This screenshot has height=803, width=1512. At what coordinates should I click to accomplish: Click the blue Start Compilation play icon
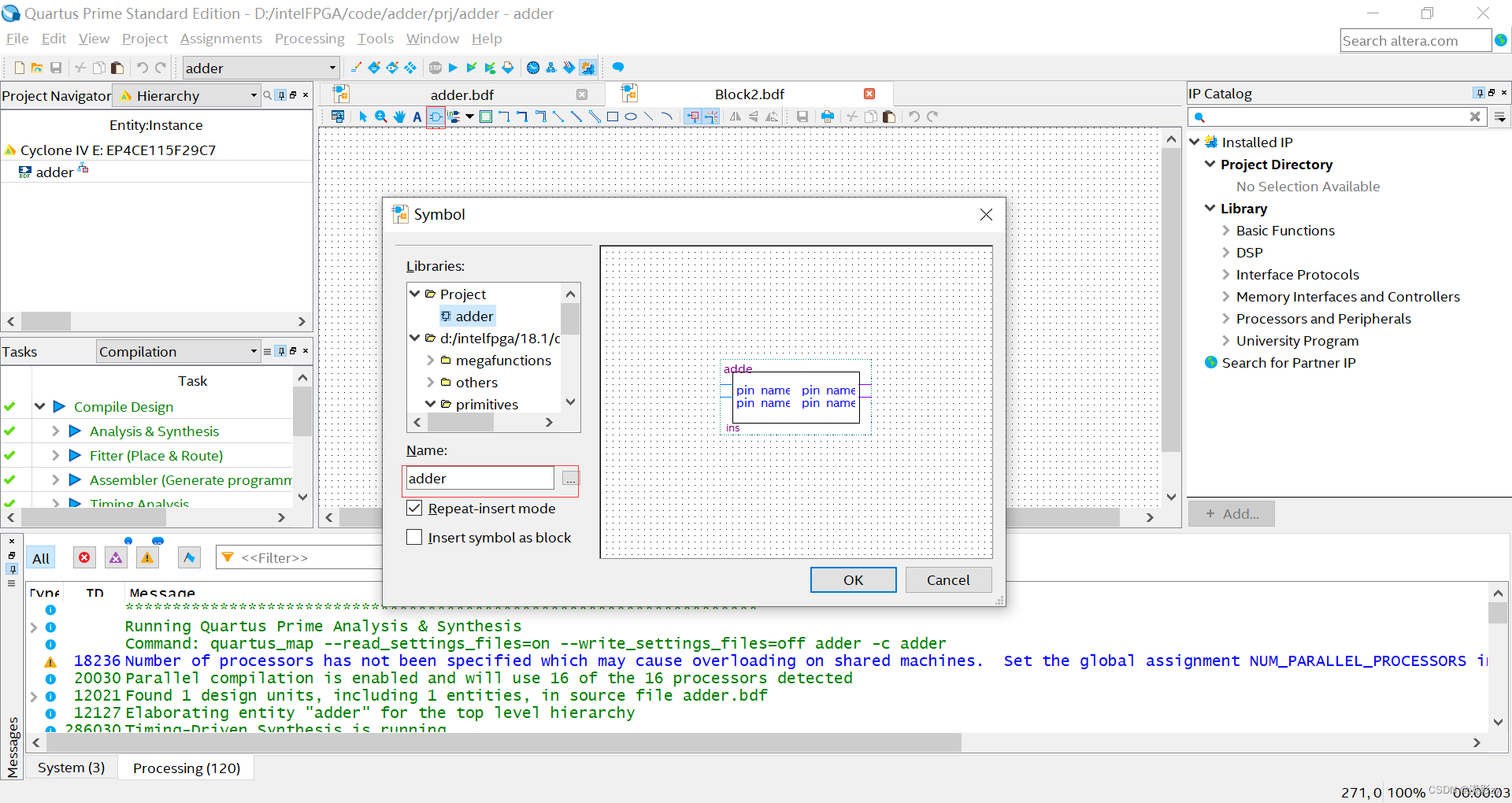point(453,68)
